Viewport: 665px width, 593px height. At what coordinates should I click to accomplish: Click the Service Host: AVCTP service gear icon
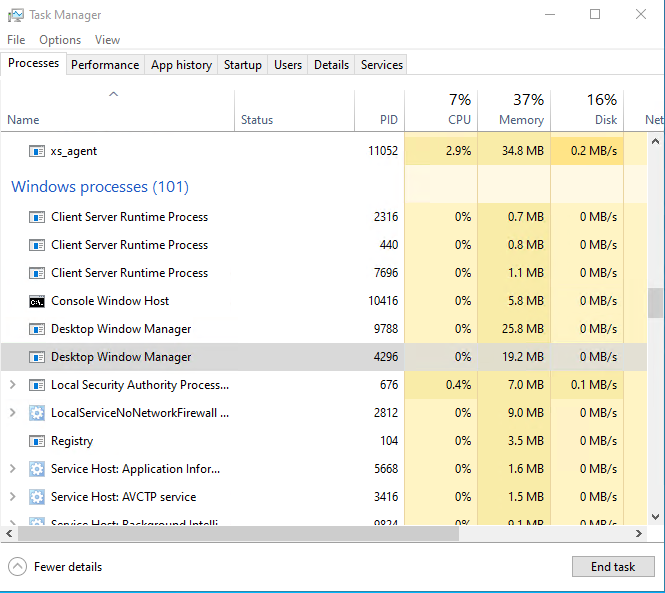tap(37, 497)
